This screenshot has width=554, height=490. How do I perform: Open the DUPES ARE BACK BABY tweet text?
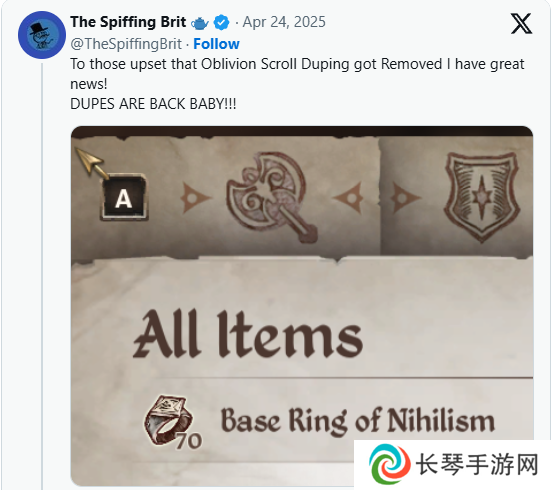tap(153, 104)
